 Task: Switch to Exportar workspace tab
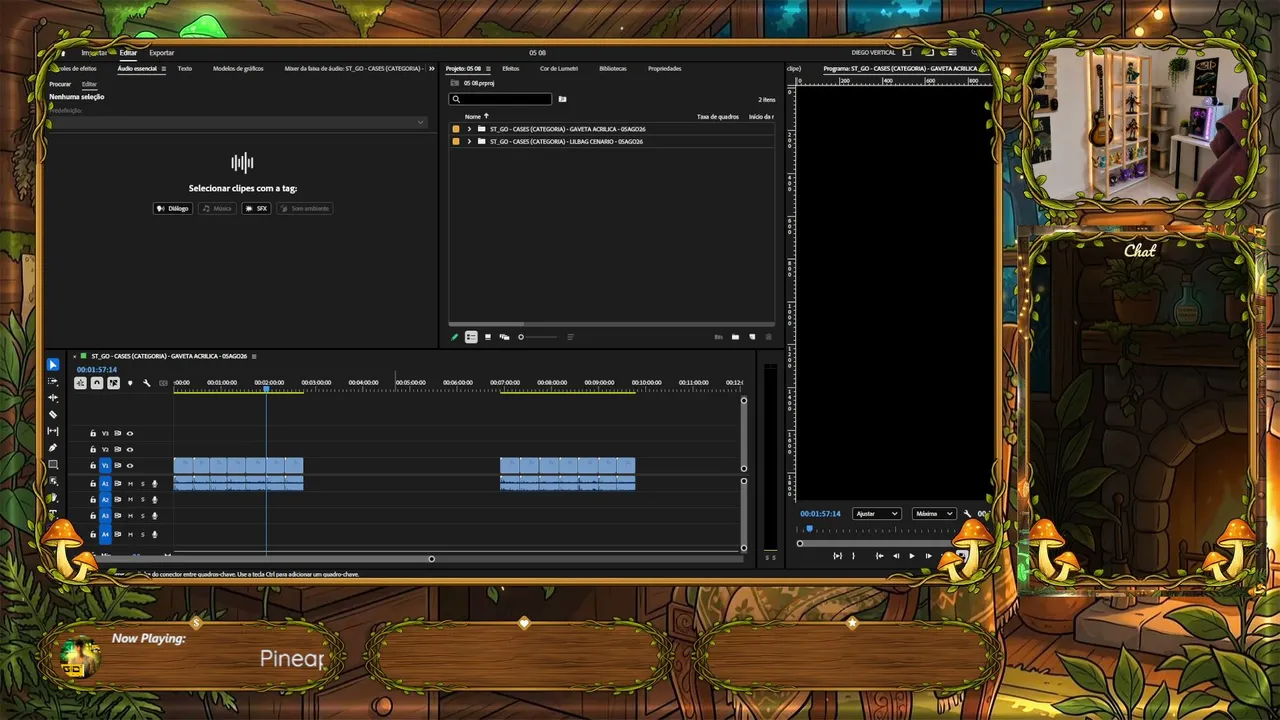[x=161, y=52]
